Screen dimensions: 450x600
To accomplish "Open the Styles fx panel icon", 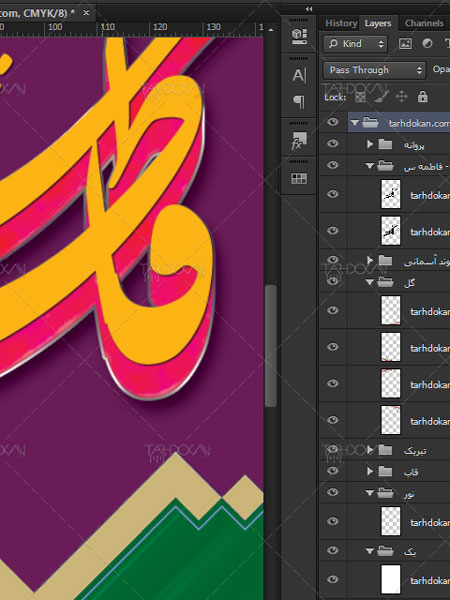I will point(299,140).
